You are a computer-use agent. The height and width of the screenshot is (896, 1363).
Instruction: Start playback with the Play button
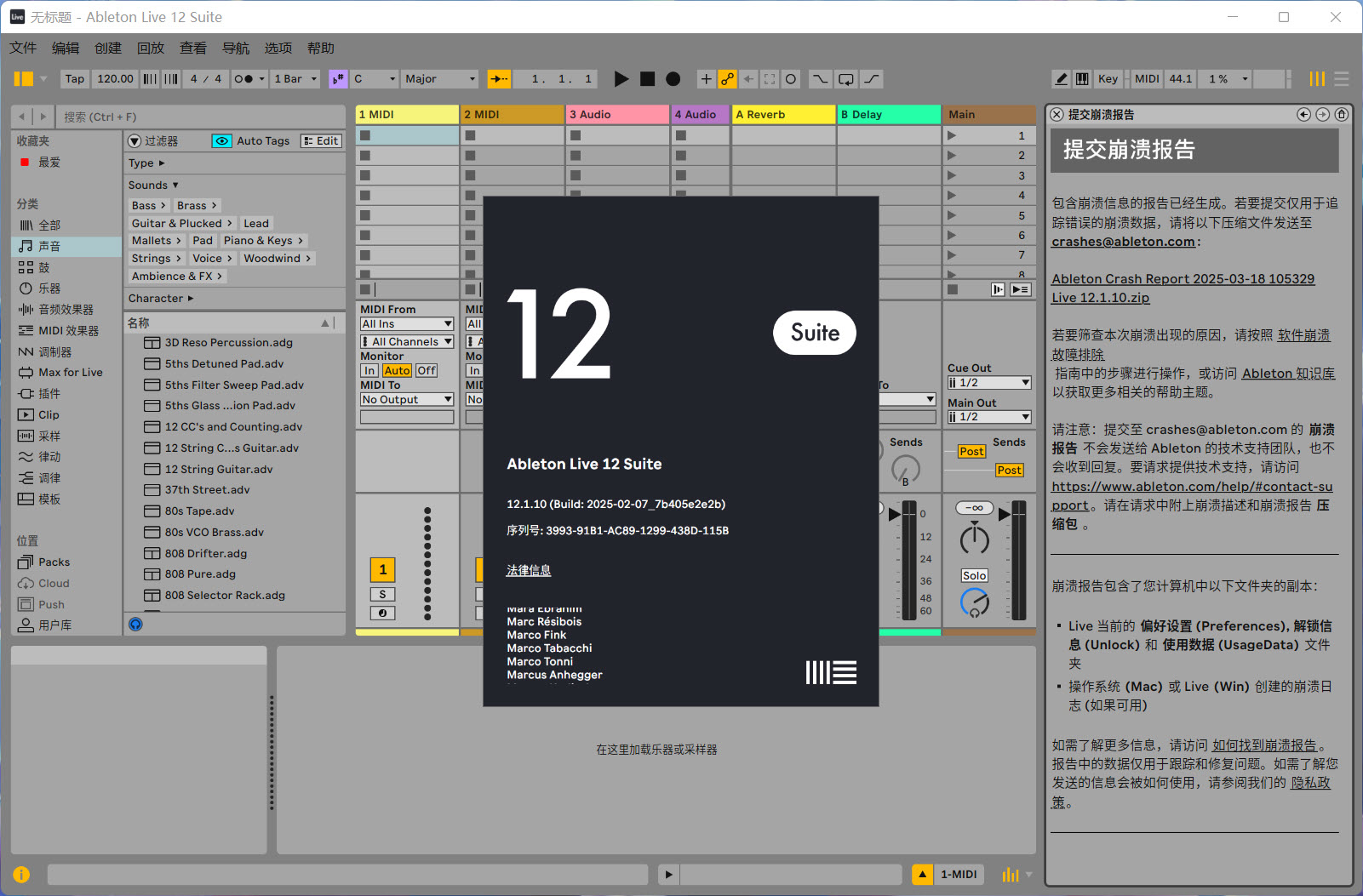tap(621, 79)
